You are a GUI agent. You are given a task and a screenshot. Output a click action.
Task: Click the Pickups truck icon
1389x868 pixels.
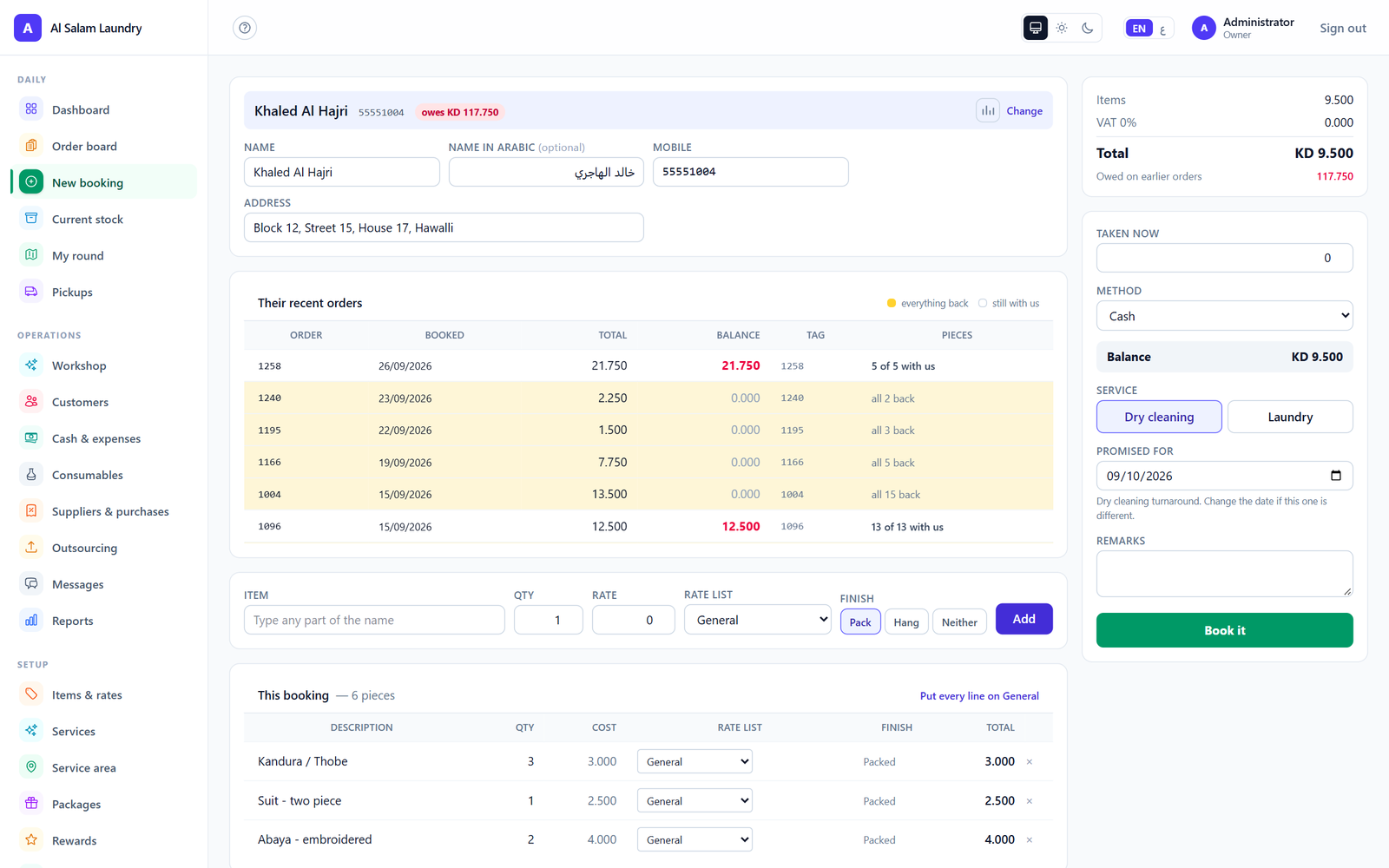click(31, 292)
